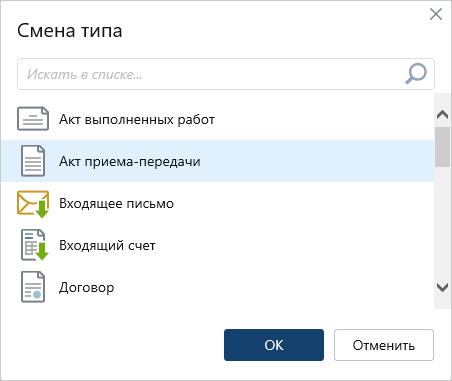Viewport: 452px width, 381px height.
Task: Close the Смена типа dialog
Action: 436,14
